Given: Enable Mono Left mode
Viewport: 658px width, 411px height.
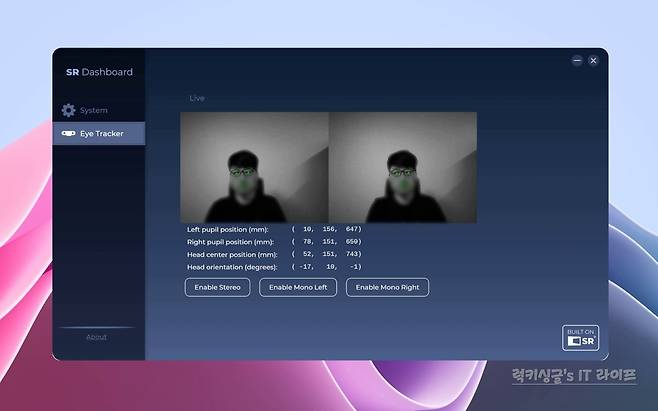Looking at the screenshot, I should tap(298, 288).
